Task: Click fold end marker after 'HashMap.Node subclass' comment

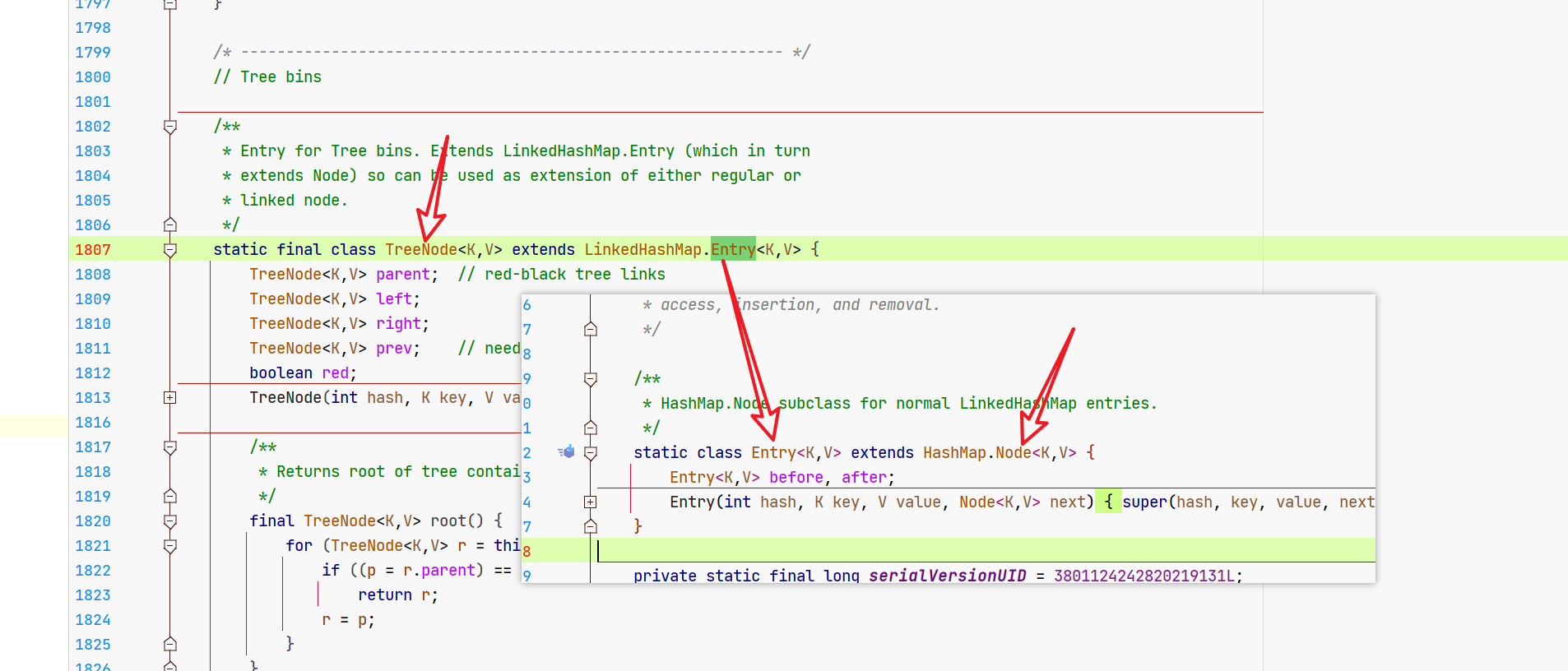Action: pos(591,428)
